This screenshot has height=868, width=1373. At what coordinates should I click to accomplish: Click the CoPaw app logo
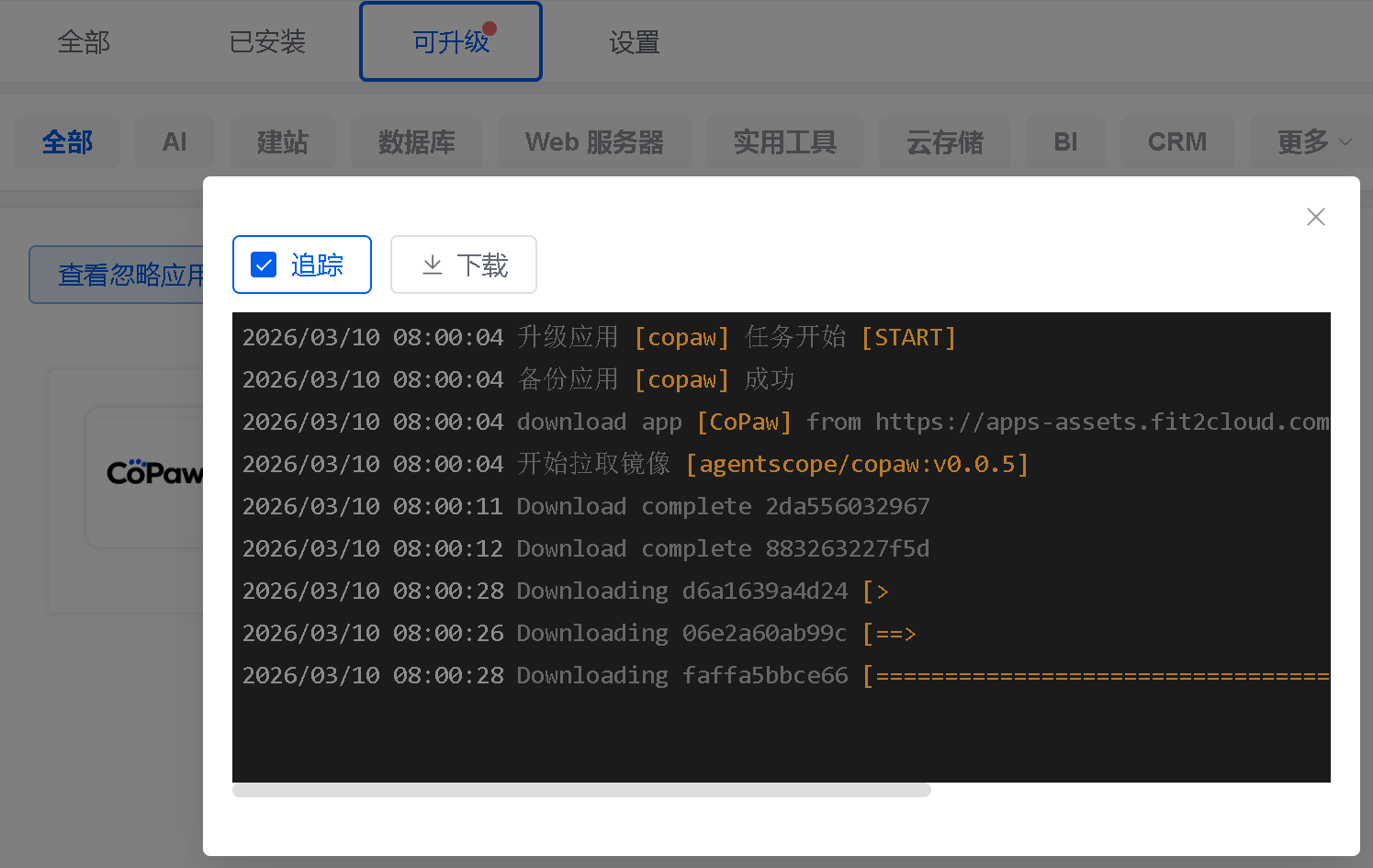coord(152,474)
